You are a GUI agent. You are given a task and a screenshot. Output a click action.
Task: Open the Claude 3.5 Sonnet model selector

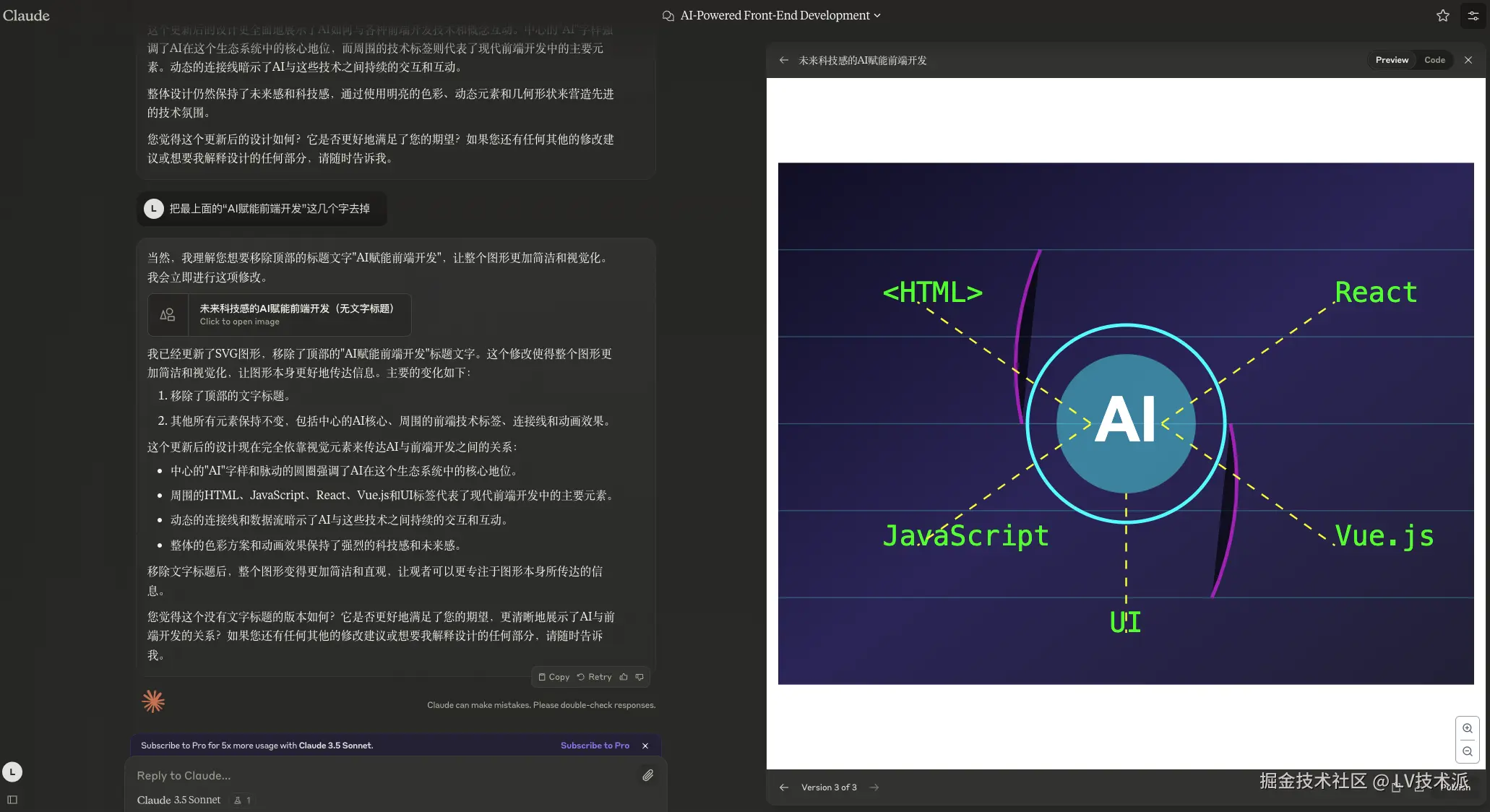[x=178, y=800]
